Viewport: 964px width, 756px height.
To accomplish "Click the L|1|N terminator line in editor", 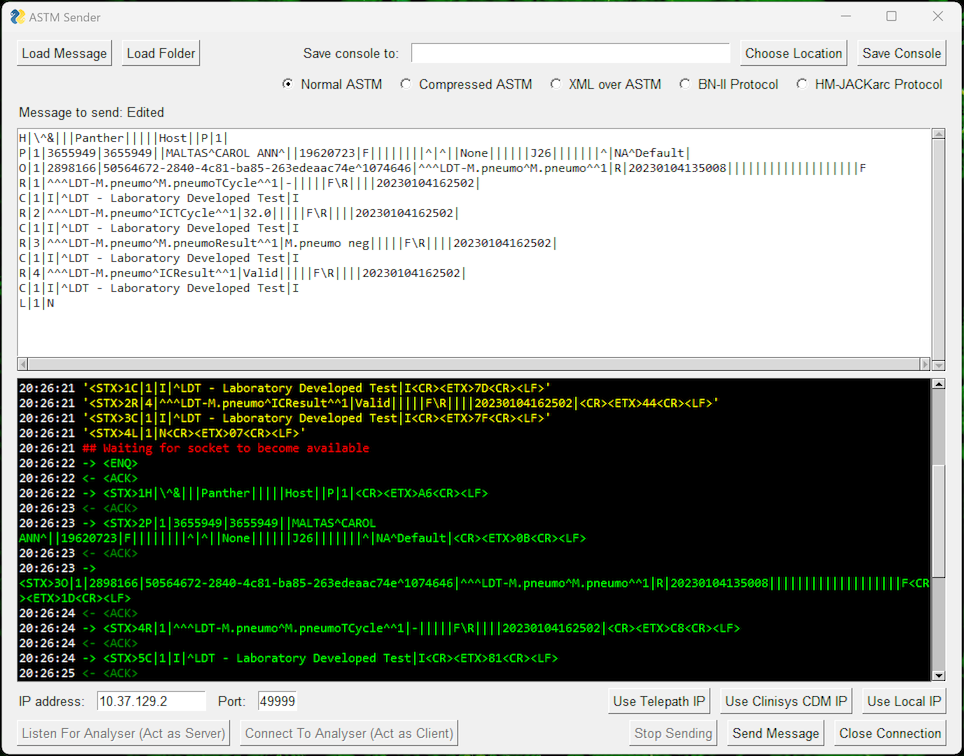I will coord(36,303).
